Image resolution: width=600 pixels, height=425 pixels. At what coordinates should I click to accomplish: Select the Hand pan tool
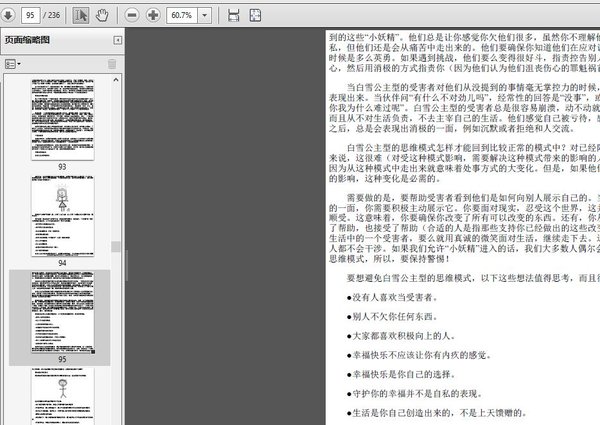point(102,15)
